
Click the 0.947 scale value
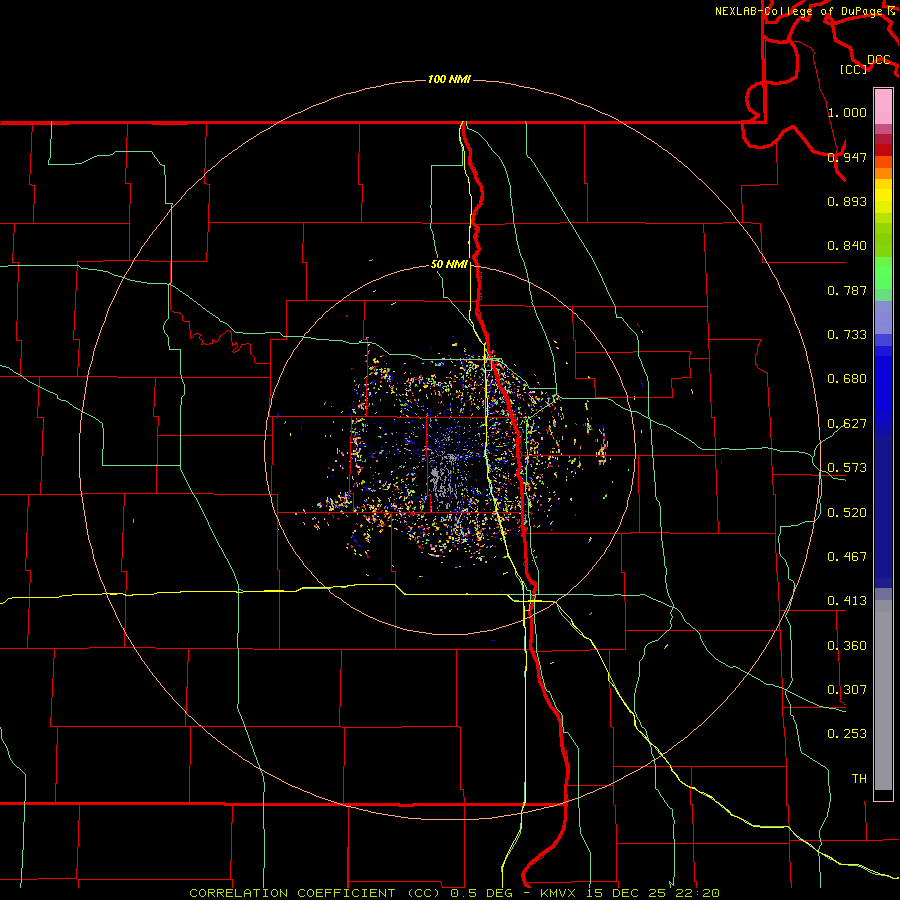point(847,157)
